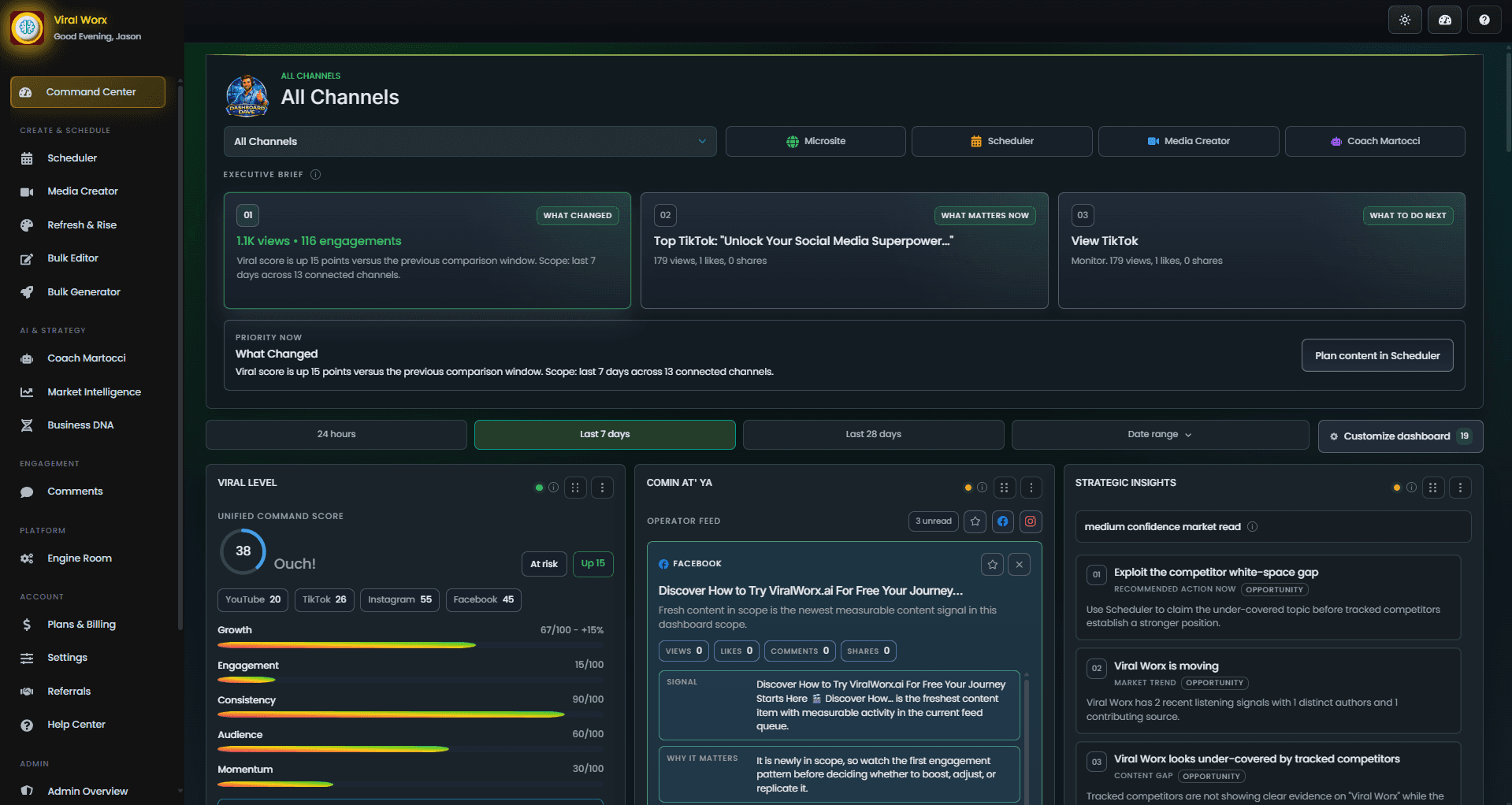Show the Executive Brief info icon
1512x805 pixels.
[315, 175]
